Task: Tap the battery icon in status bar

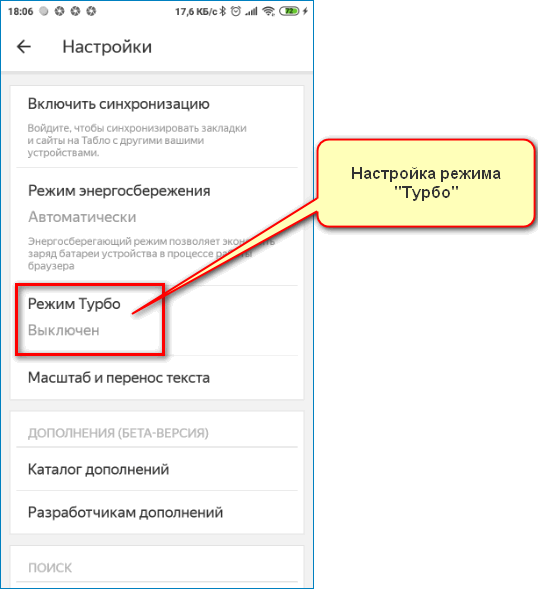Action: (x=289, y=11)
